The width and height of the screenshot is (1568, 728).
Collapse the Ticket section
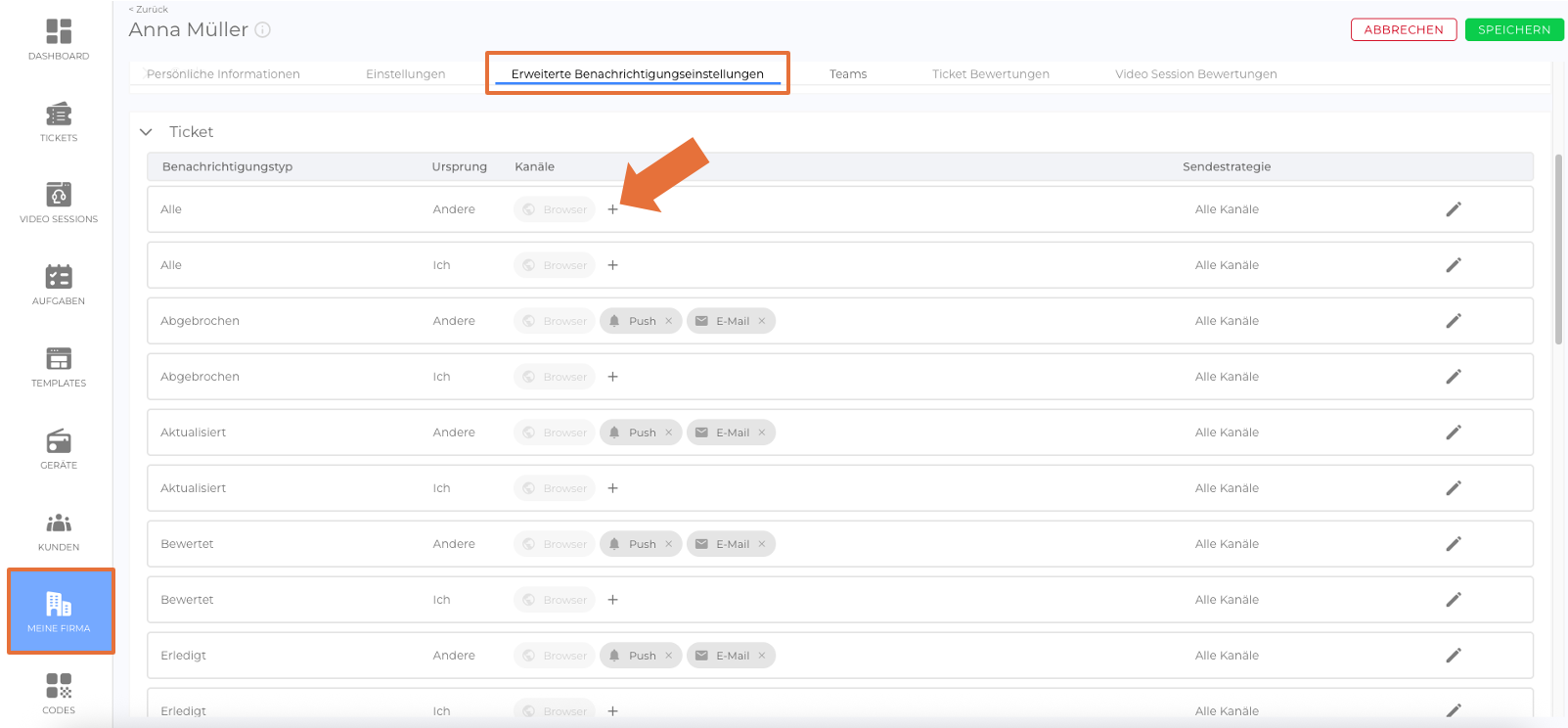click(x=146, y=132)
